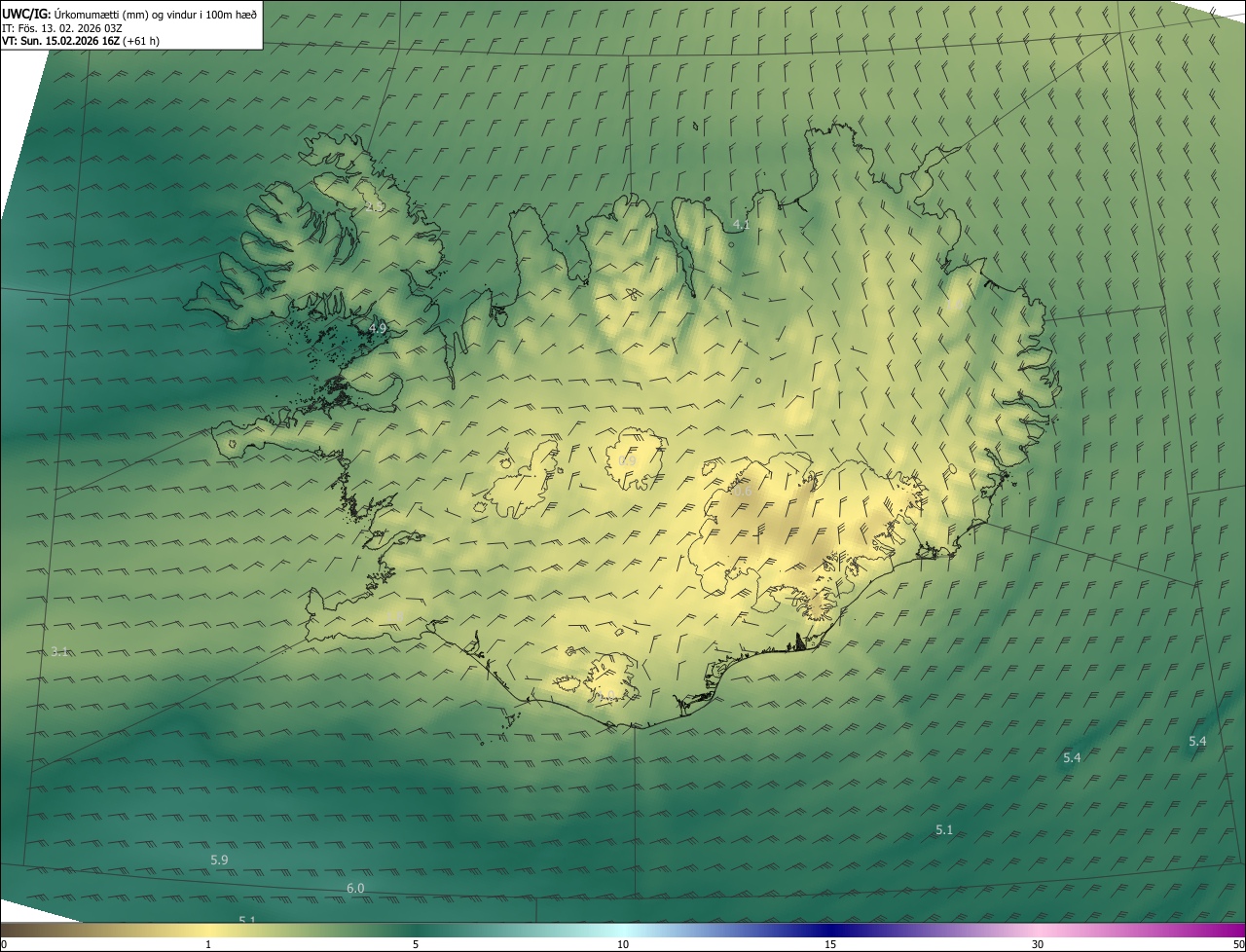Click the '10' tick on the colour scale
The image size is (1246, 952).
pyautogui.click(x=623, y=945)
